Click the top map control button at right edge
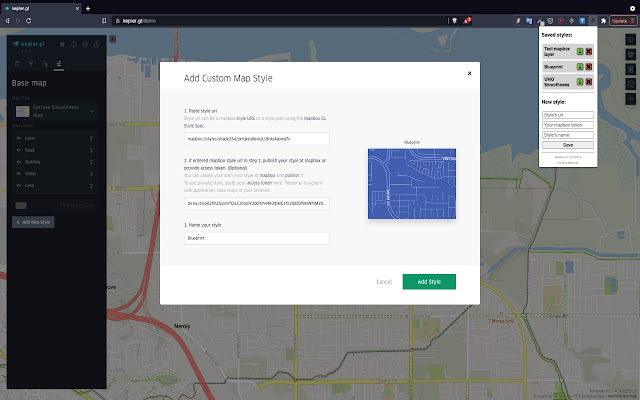This screenshot has width=640, height=400. [x=631, y=39]
